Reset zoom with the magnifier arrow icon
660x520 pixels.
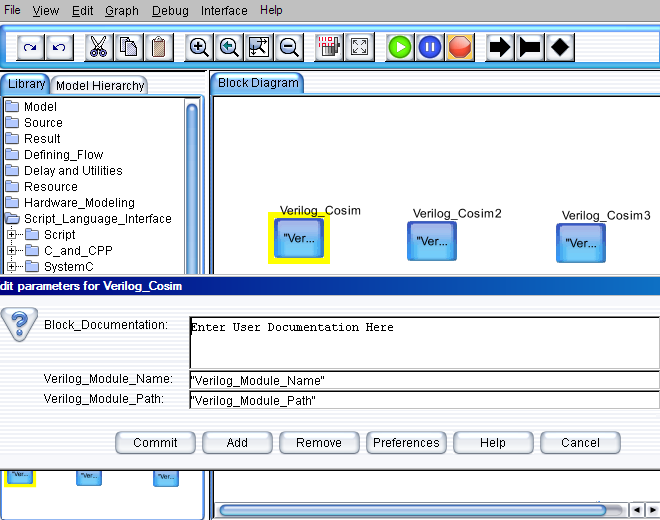pyautogui.click(x=229, y=47)
